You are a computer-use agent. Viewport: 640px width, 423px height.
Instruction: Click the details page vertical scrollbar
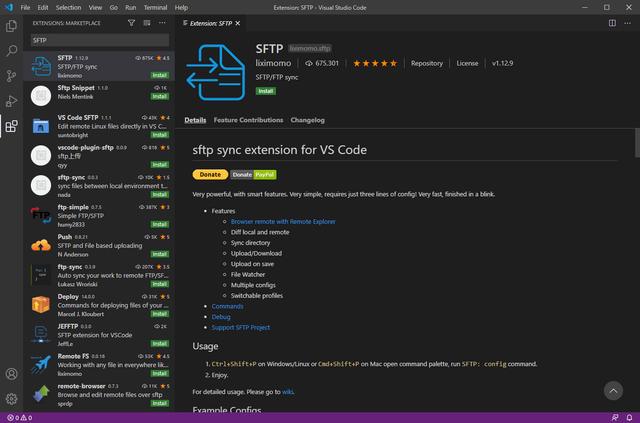pos(637,142)
